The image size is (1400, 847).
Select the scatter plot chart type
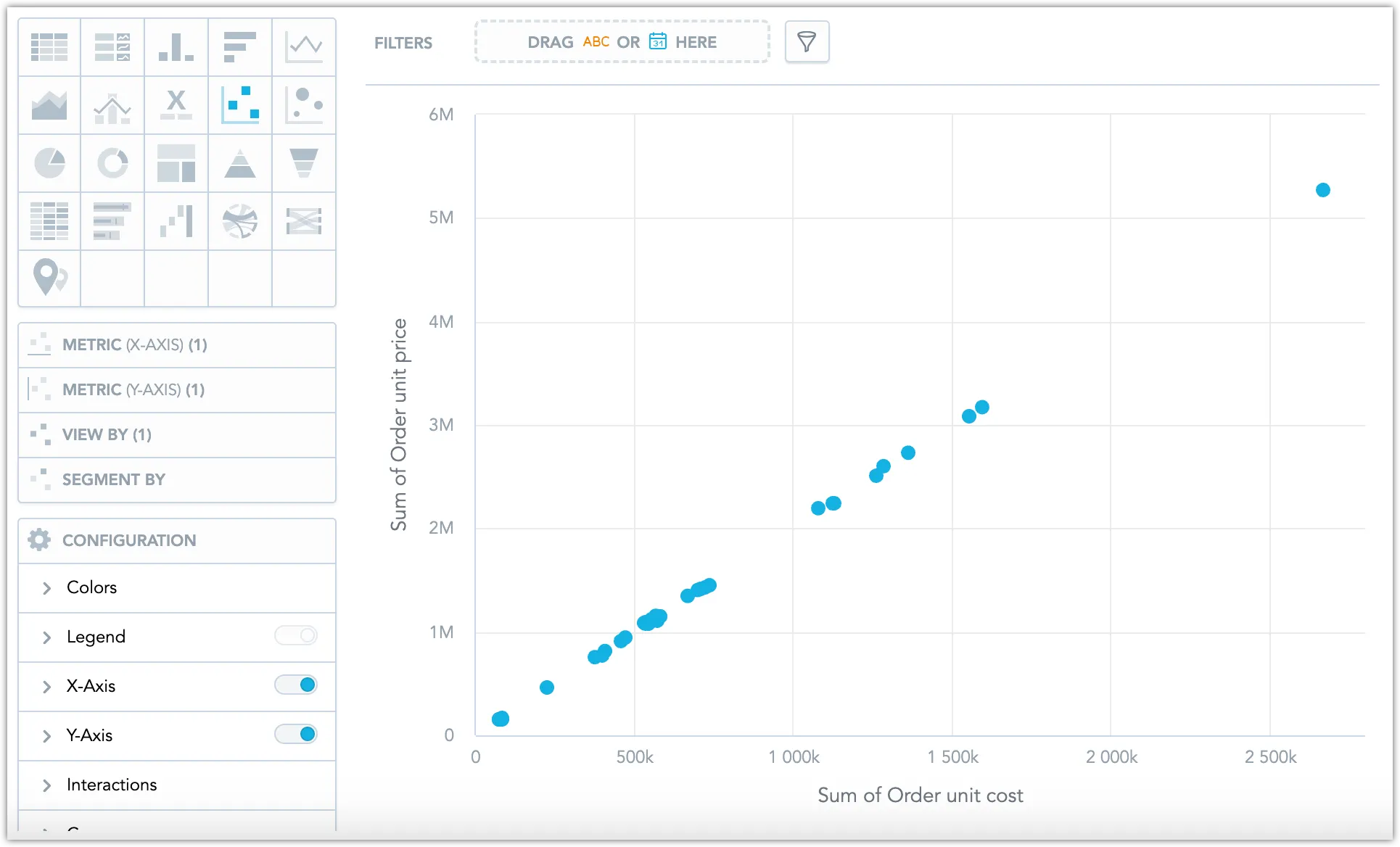point(239,105)
